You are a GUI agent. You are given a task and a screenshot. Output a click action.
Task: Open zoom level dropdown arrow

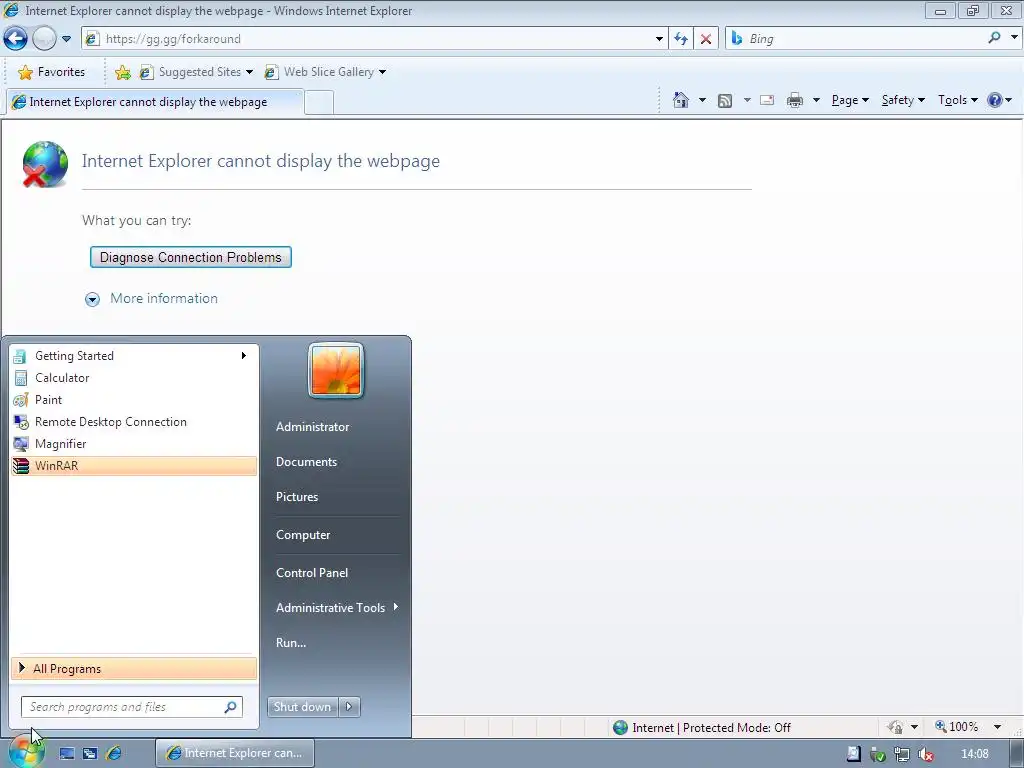coord(997,727)
